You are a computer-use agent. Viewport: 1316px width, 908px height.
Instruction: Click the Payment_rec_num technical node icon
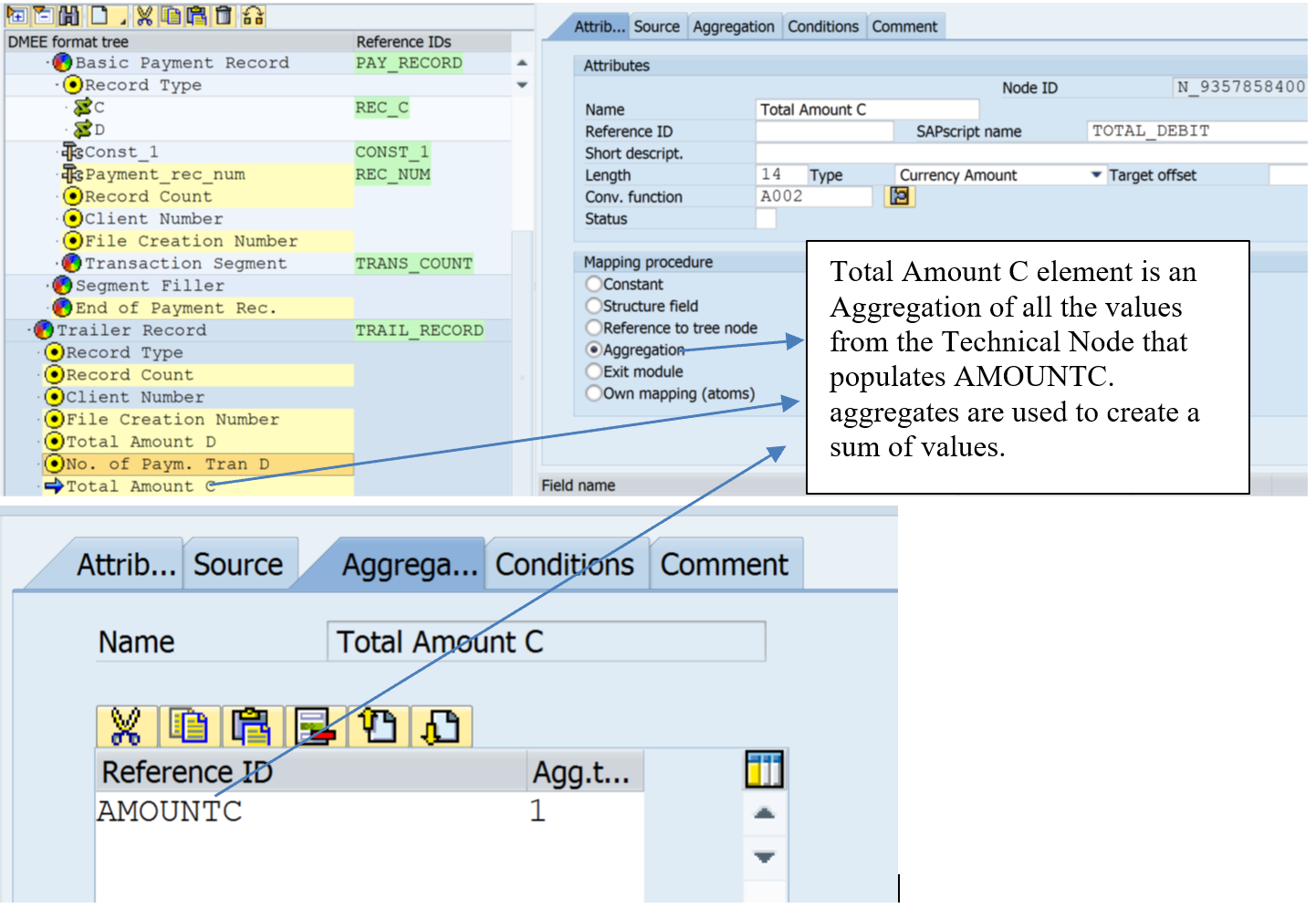pos(73,174)
